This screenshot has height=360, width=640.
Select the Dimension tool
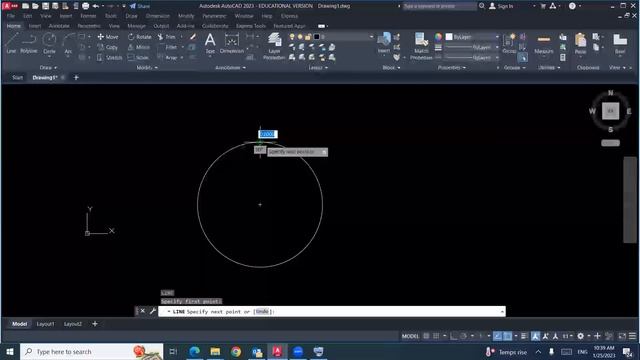coord(231,43)
